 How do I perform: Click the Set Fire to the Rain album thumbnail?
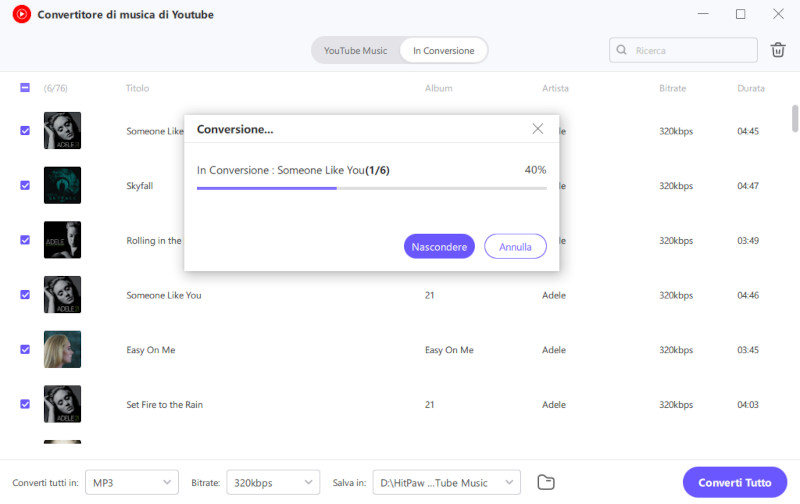[x=62, y=404]
